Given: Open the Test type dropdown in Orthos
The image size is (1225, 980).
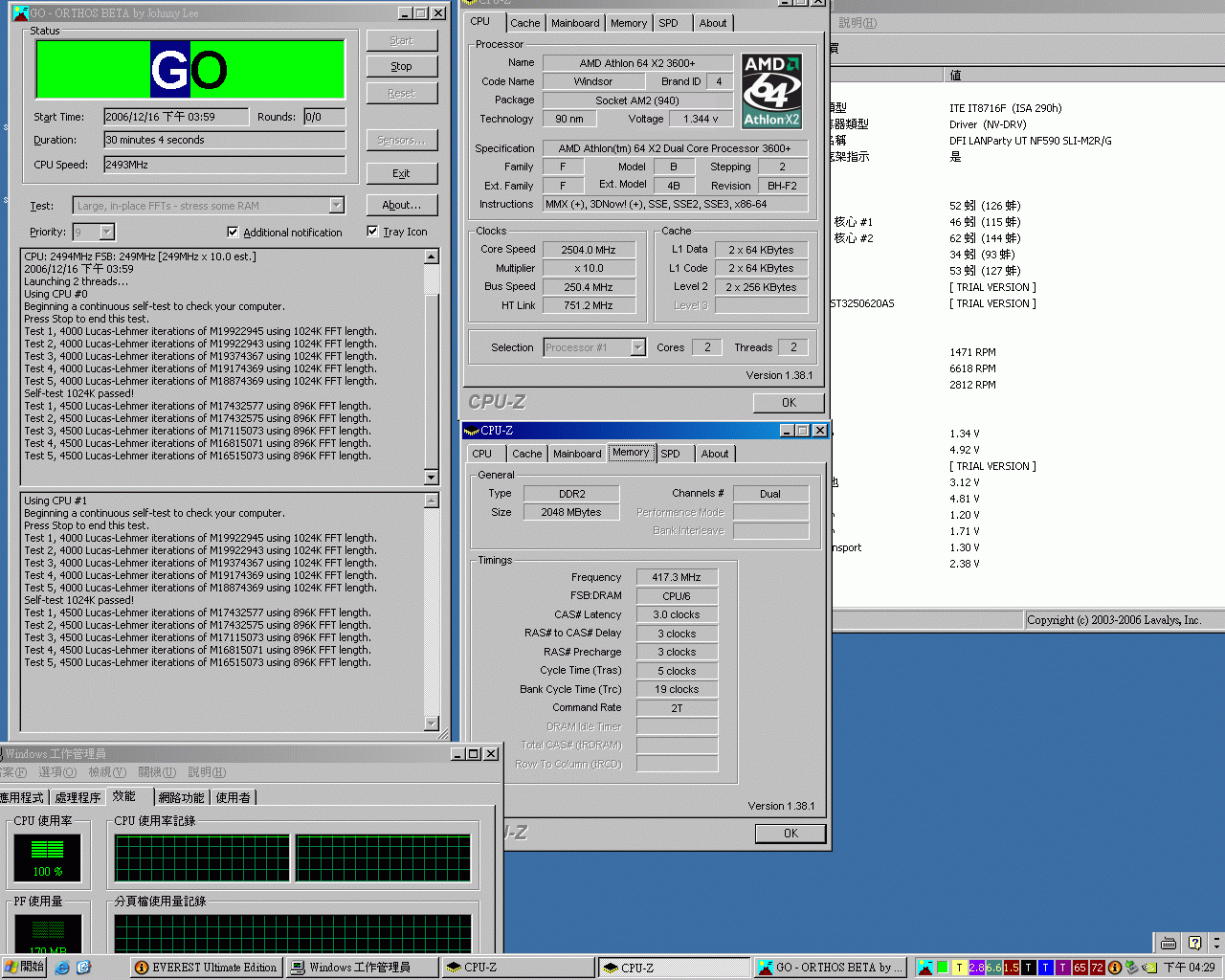Looking at the screenshot, I should pos(336,206).
